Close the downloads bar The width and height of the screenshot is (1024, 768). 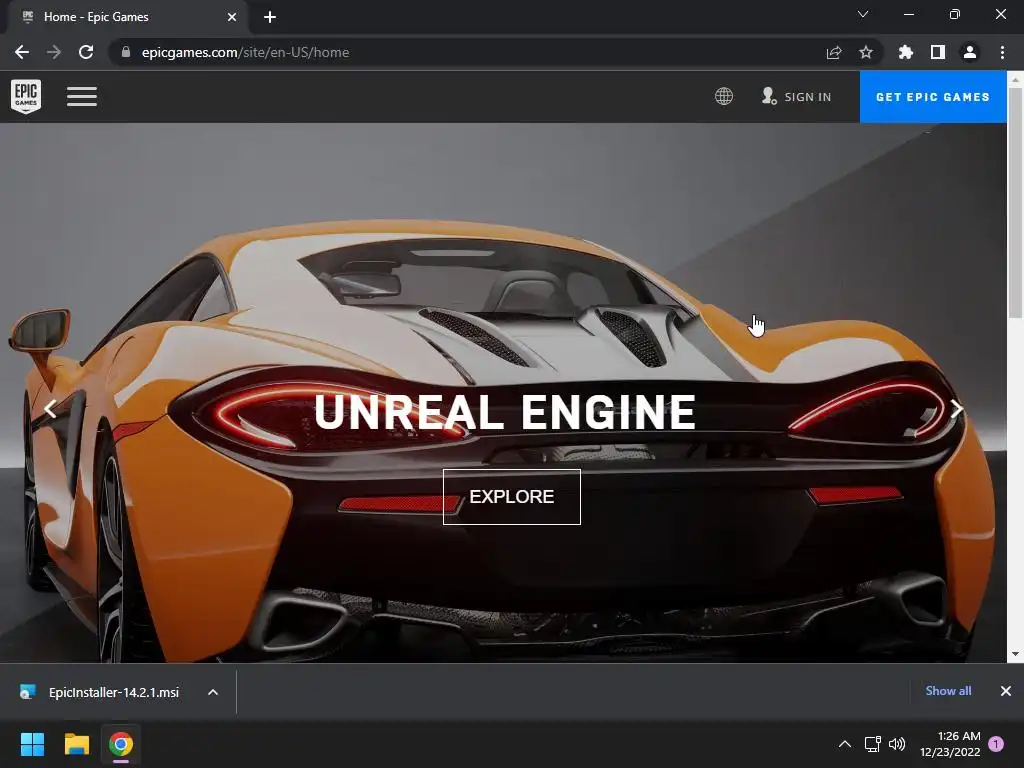(1006, 691)
